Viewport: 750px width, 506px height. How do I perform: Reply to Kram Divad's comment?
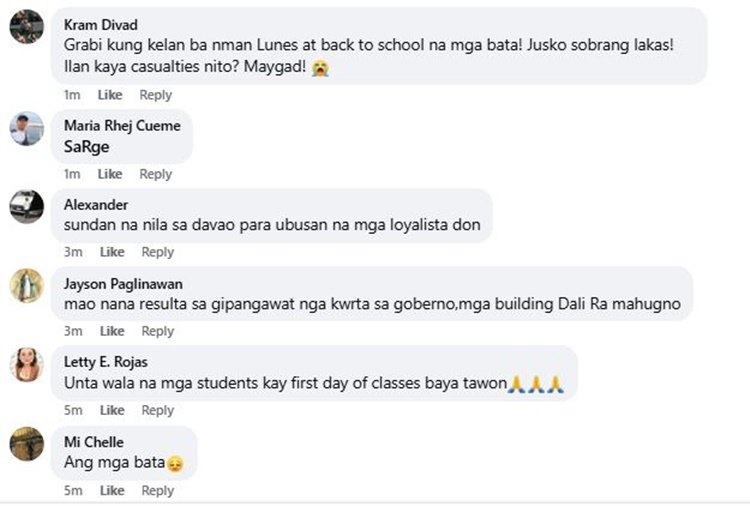(x=155, y=95)
